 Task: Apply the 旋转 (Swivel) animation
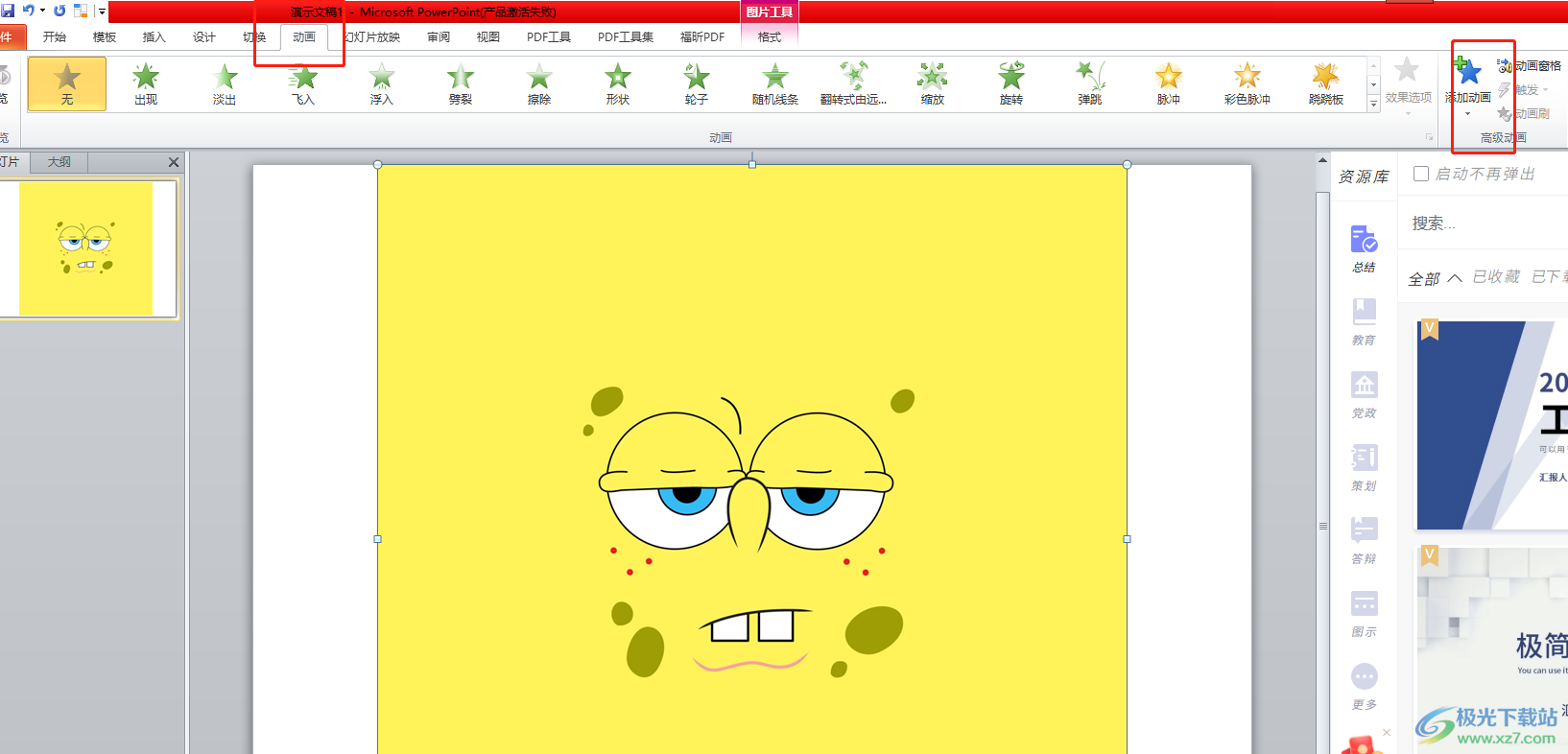tap(1011, 83)
